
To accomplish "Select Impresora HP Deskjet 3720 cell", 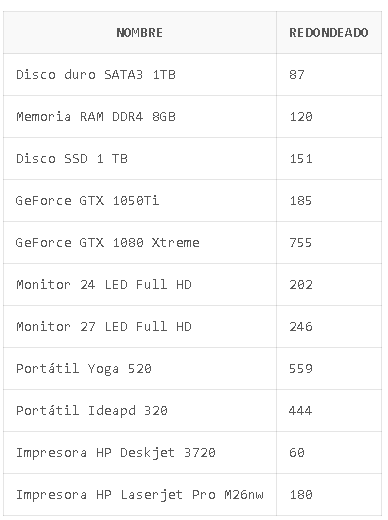I will click(x=140, y=452).
